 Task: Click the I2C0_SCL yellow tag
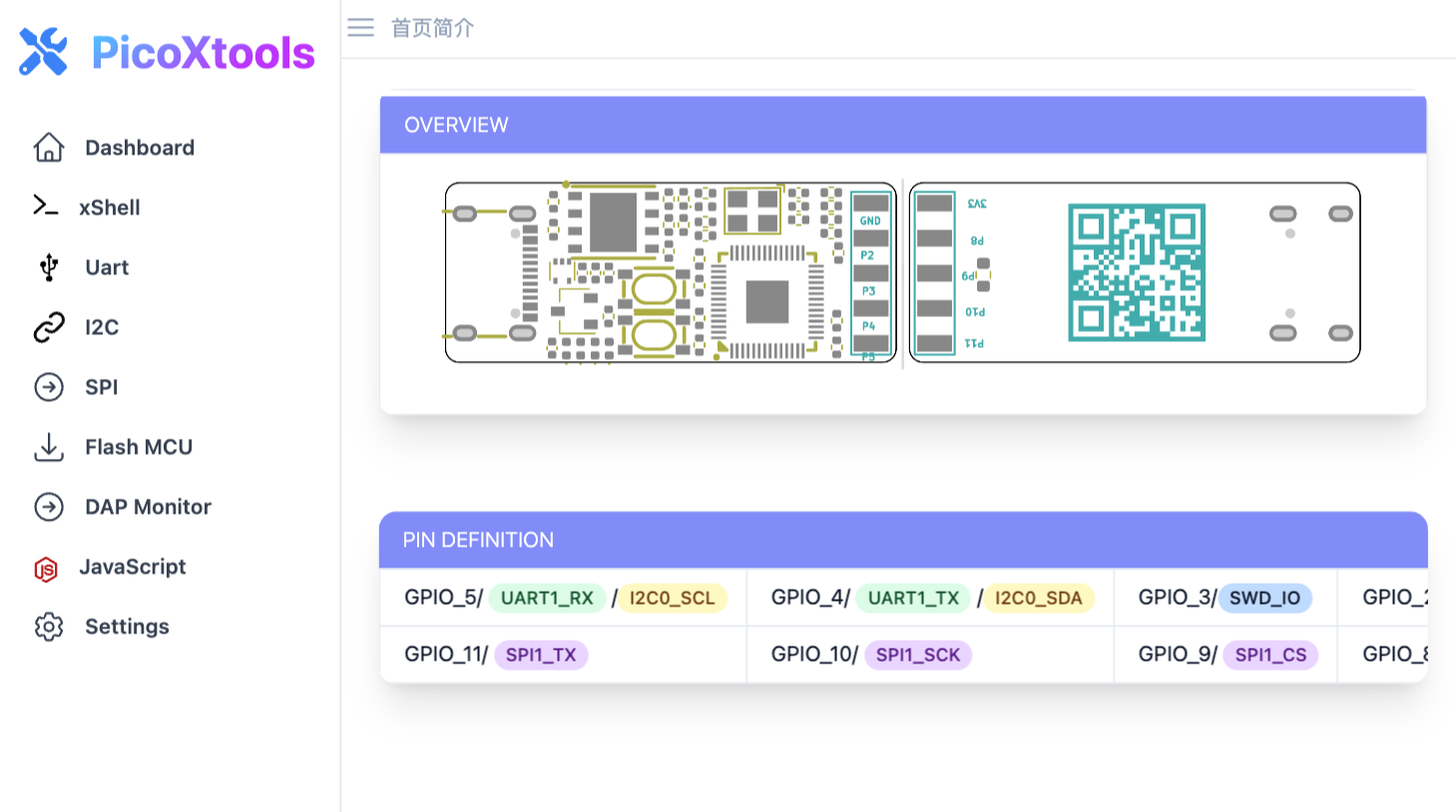pyautogui.click(x=673, y=598)
